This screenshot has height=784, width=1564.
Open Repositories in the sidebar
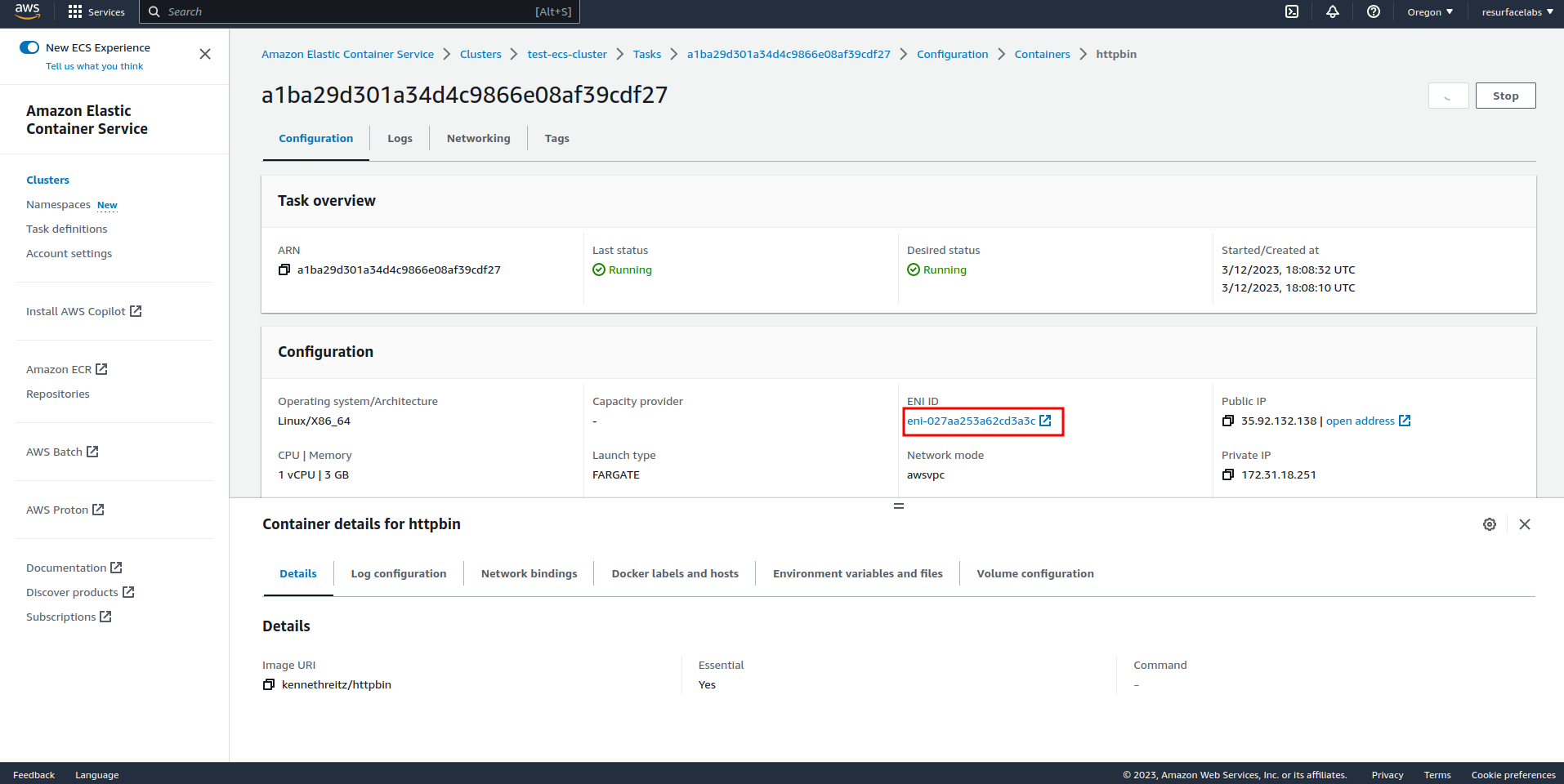pos(57,394)
